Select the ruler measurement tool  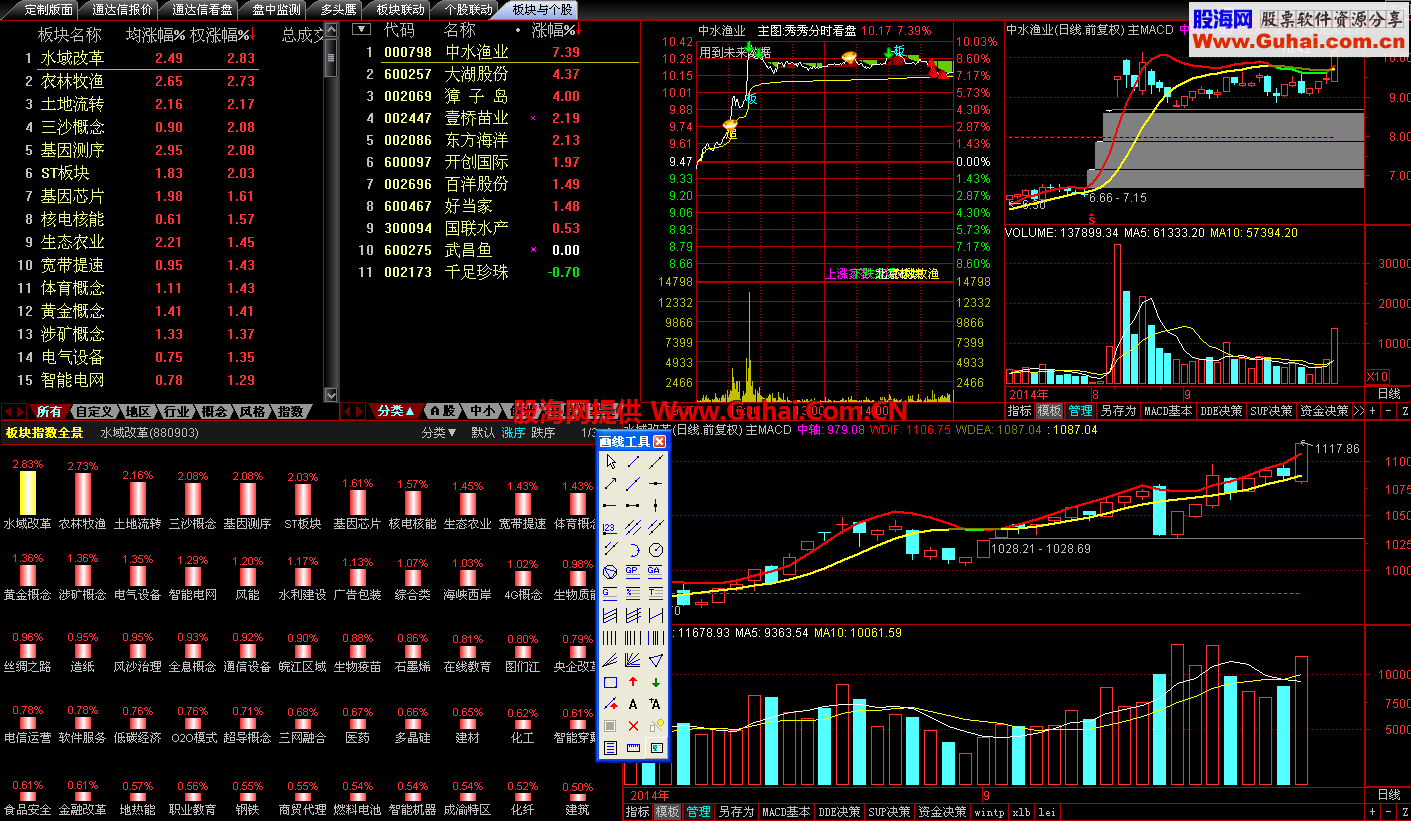(633, 747)
